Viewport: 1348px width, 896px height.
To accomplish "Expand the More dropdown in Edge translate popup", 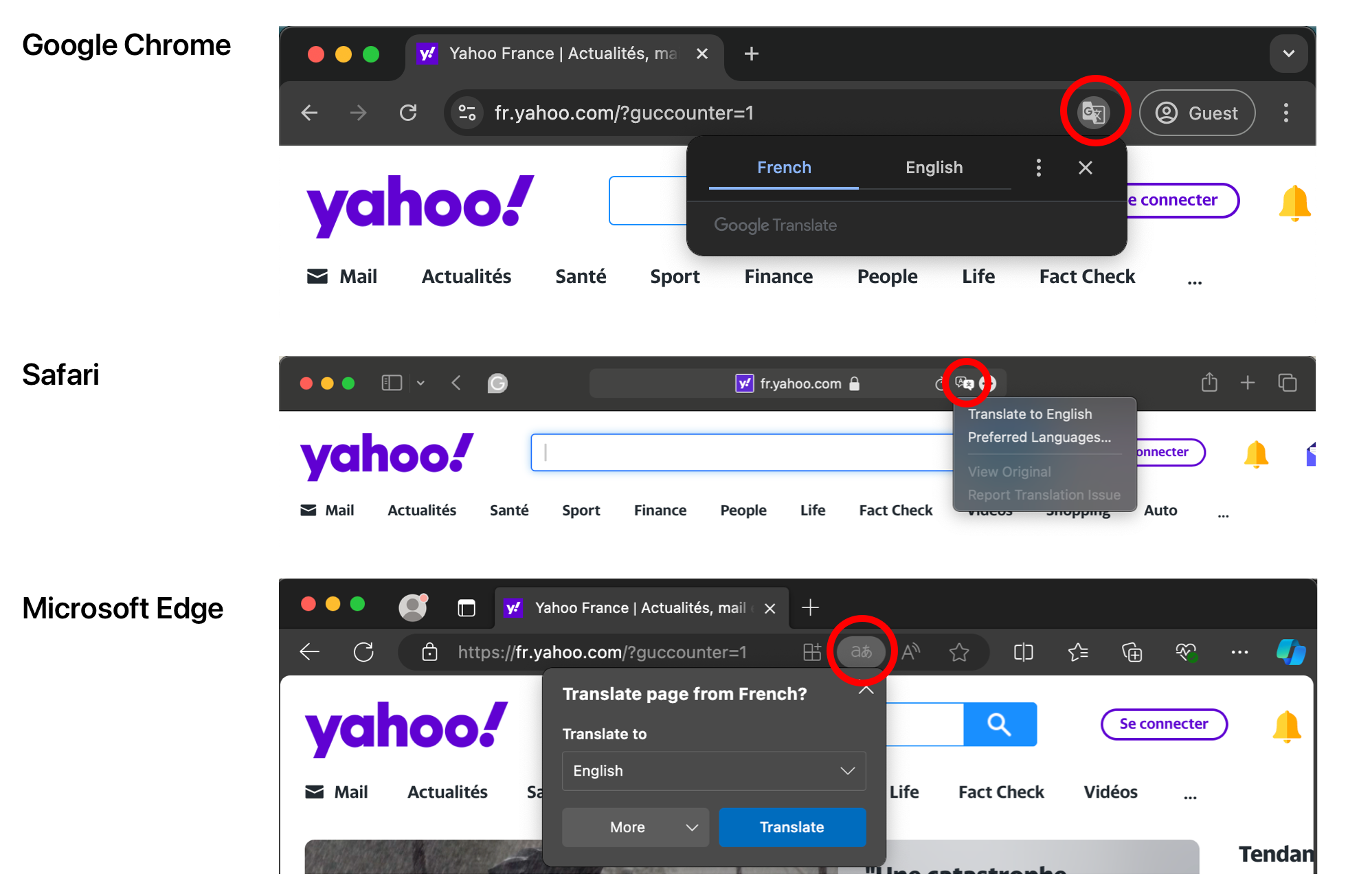I will pos(635,827).
